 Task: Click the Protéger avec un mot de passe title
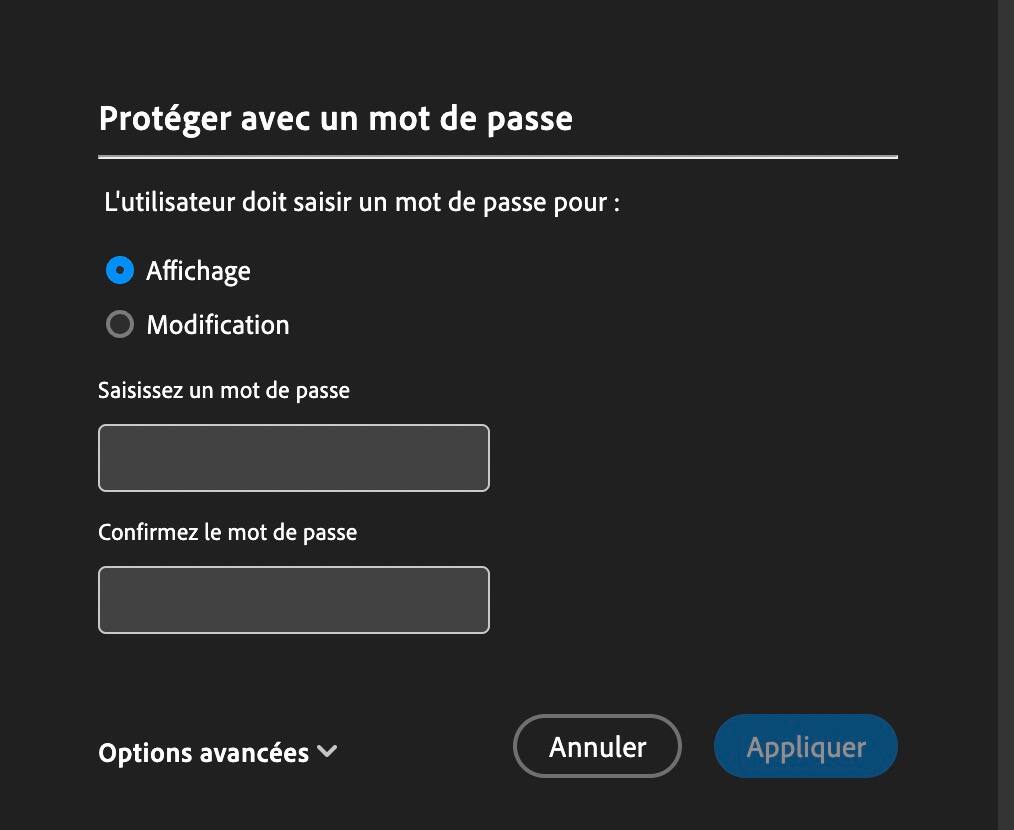pos(335,119)
